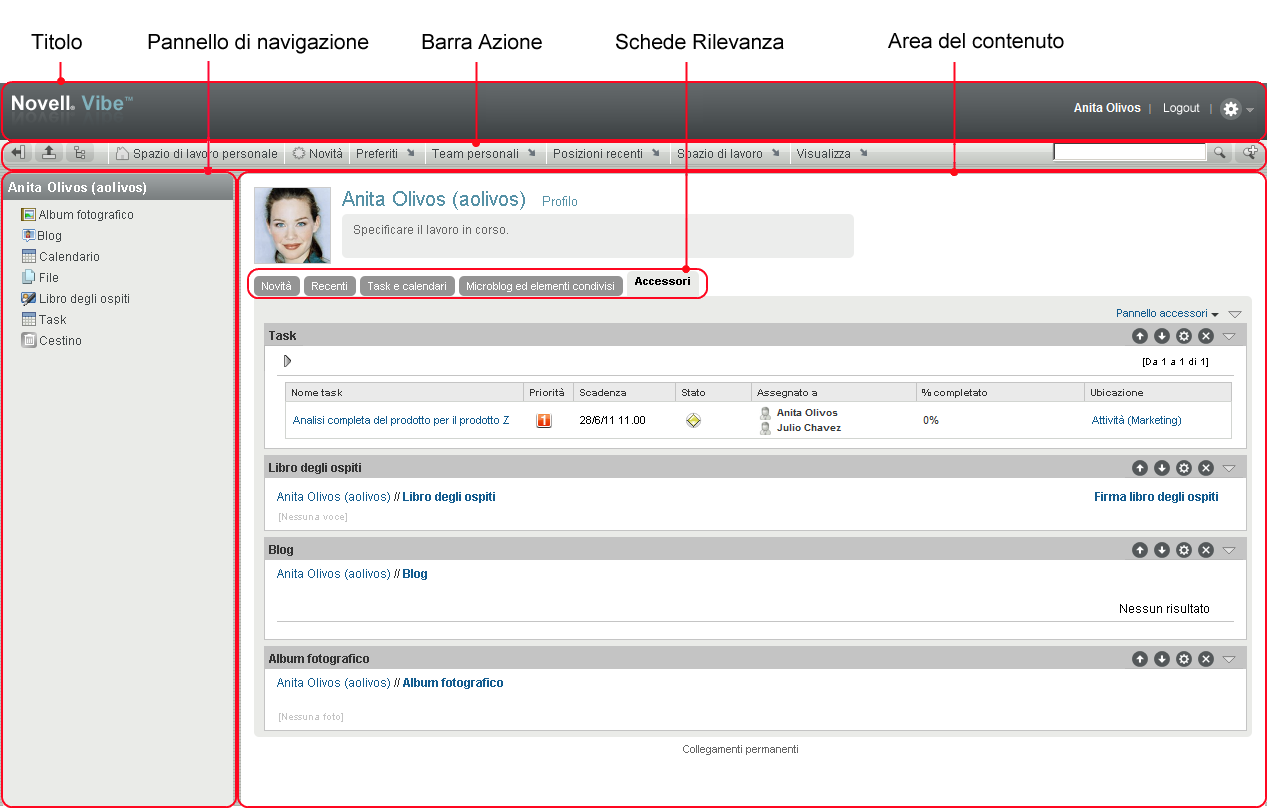
Task: Switch to the Task e calendari tab
Action: pyautogui.click(x=407, y=286)
